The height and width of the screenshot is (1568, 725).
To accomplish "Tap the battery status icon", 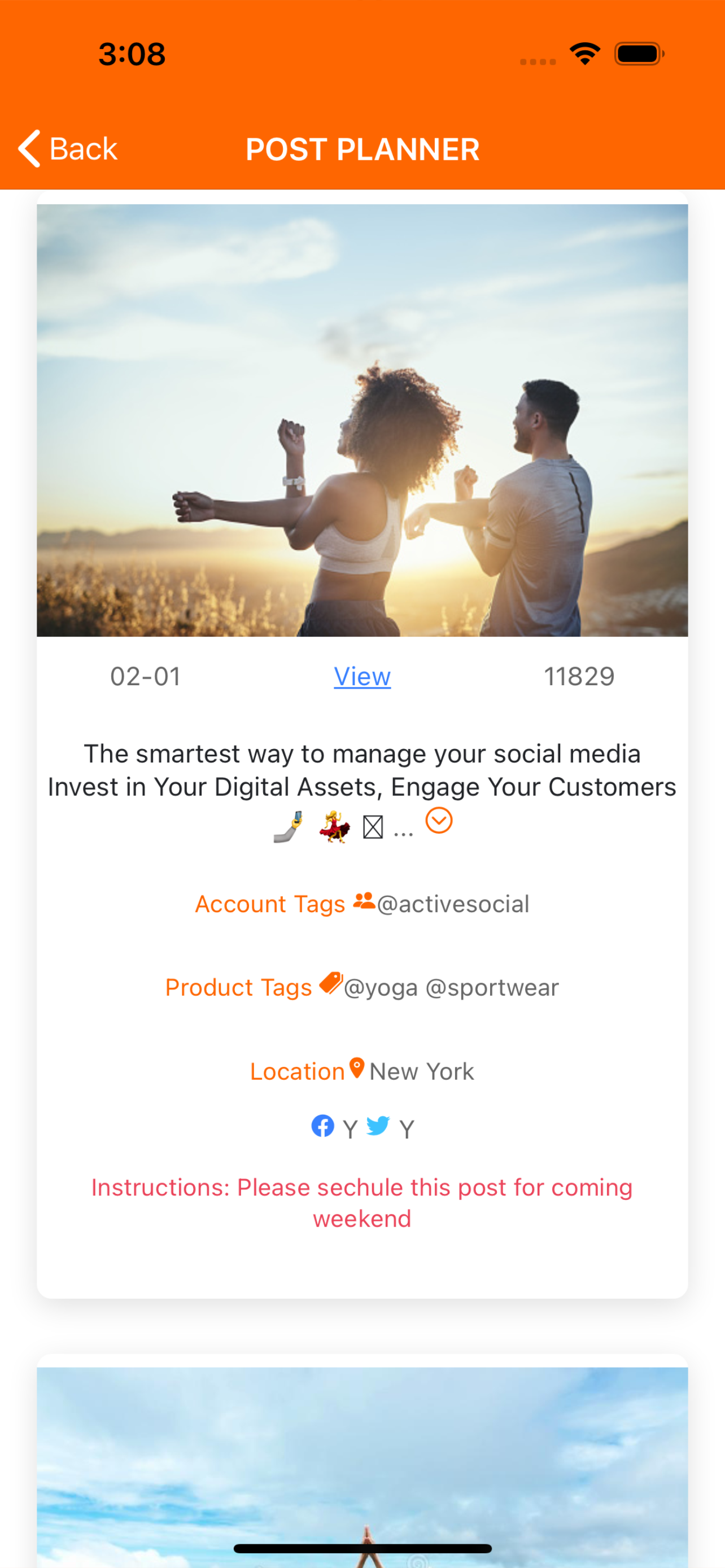I will (x=639, y=54).
